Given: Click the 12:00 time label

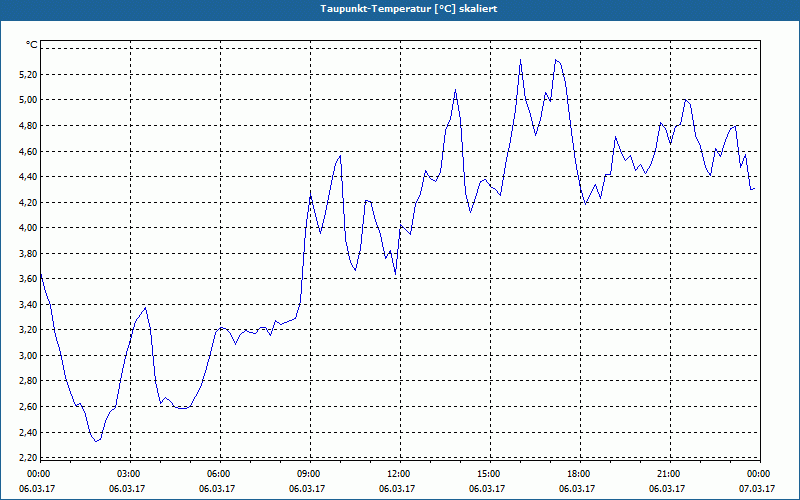Looking at the screenshot, I should 400,474.
